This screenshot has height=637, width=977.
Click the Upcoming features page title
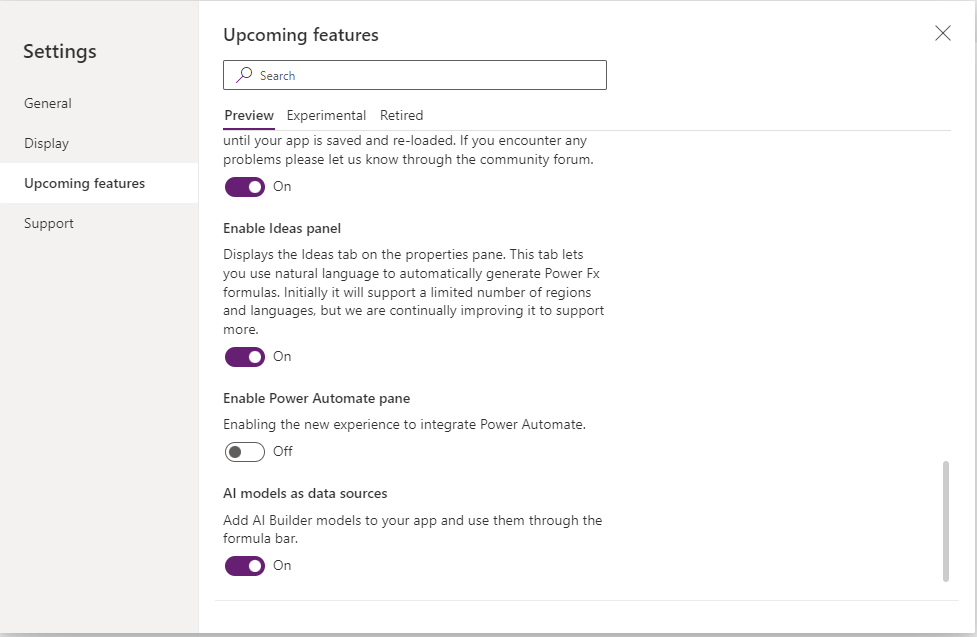(301, 35)
